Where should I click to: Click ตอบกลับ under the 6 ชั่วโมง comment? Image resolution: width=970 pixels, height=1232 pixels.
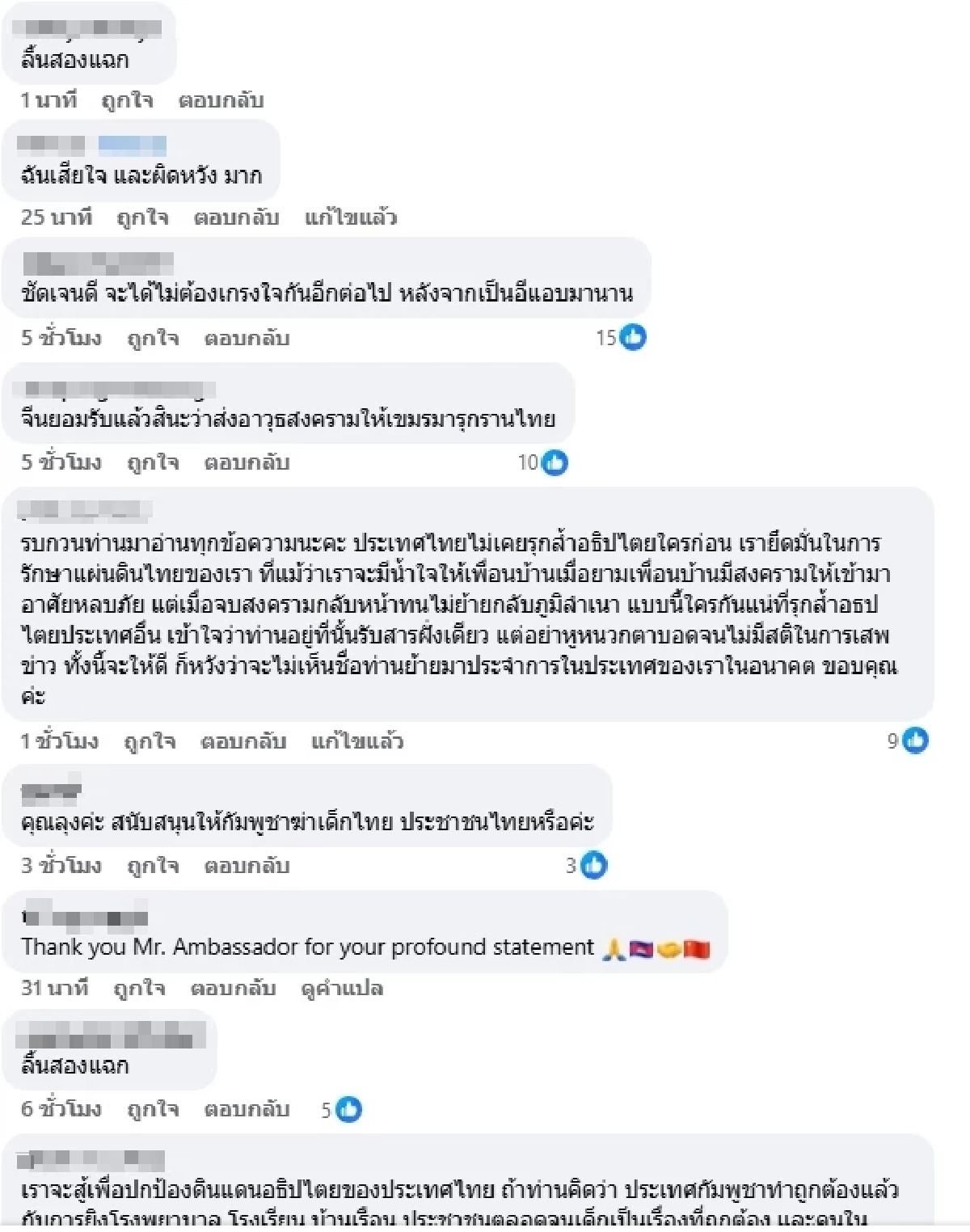pyautogui.click(x=247, y=1109)
